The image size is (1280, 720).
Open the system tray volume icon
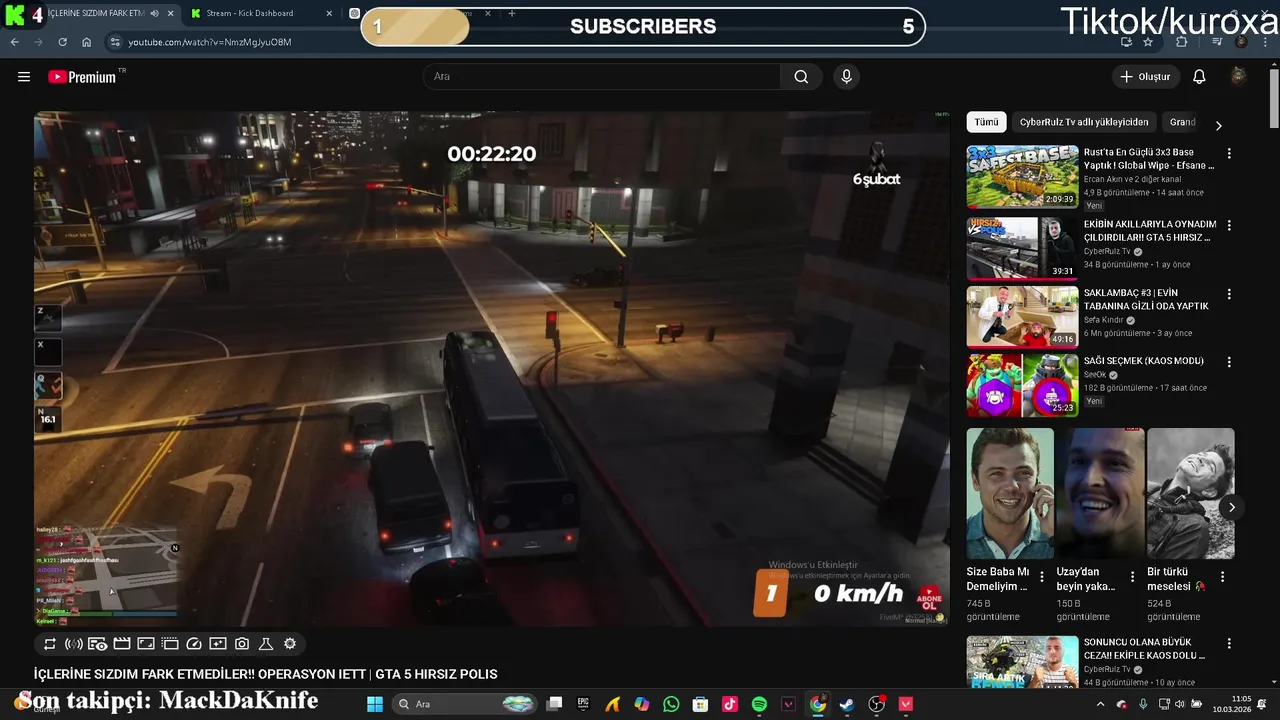pyautogui.click(x=1180, y=704)
